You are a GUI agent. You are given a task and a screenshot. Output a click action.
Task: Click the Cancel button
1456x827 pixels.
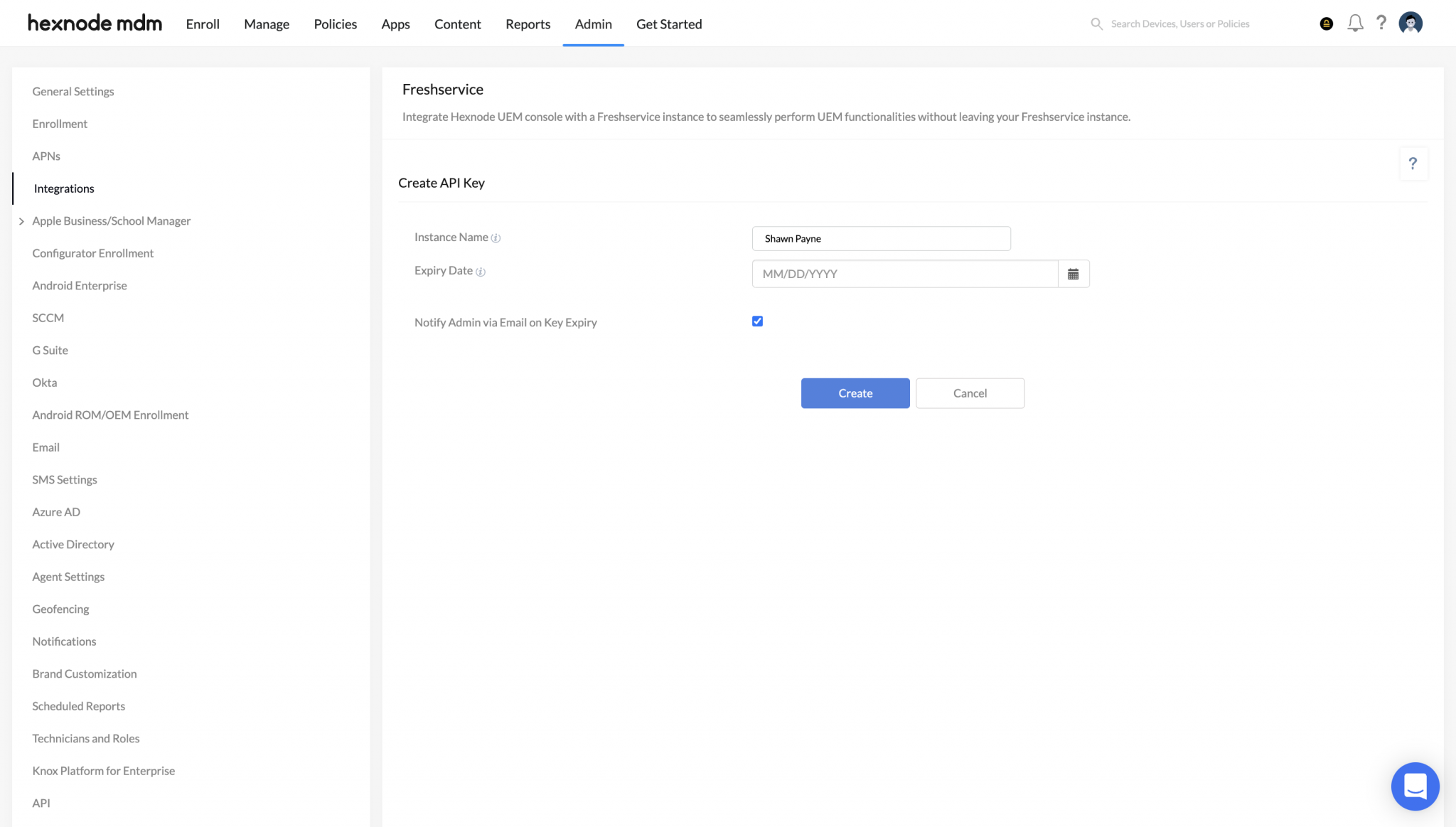point(970,393)
